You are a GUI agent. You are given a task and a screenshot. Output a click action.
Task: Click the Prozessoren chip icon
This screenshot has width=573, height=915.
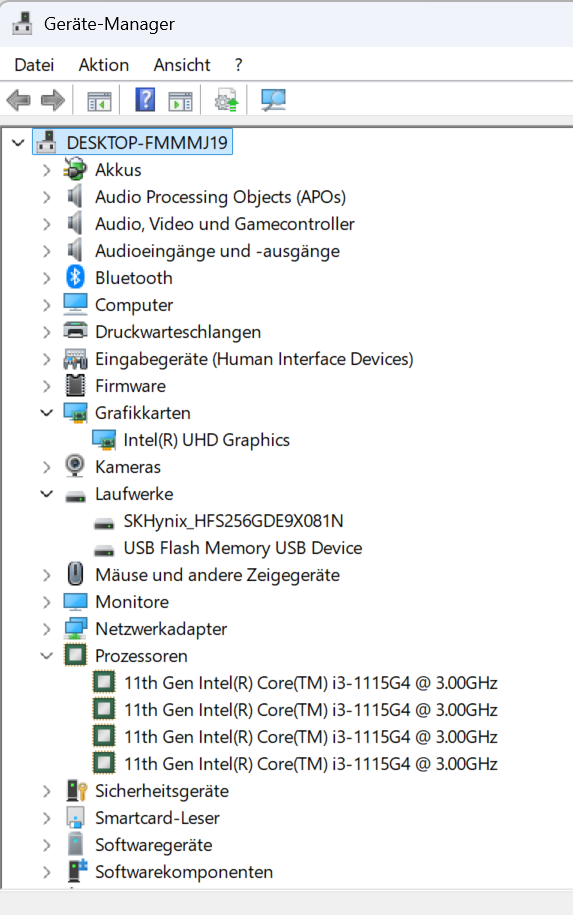(x=75, y=655)
